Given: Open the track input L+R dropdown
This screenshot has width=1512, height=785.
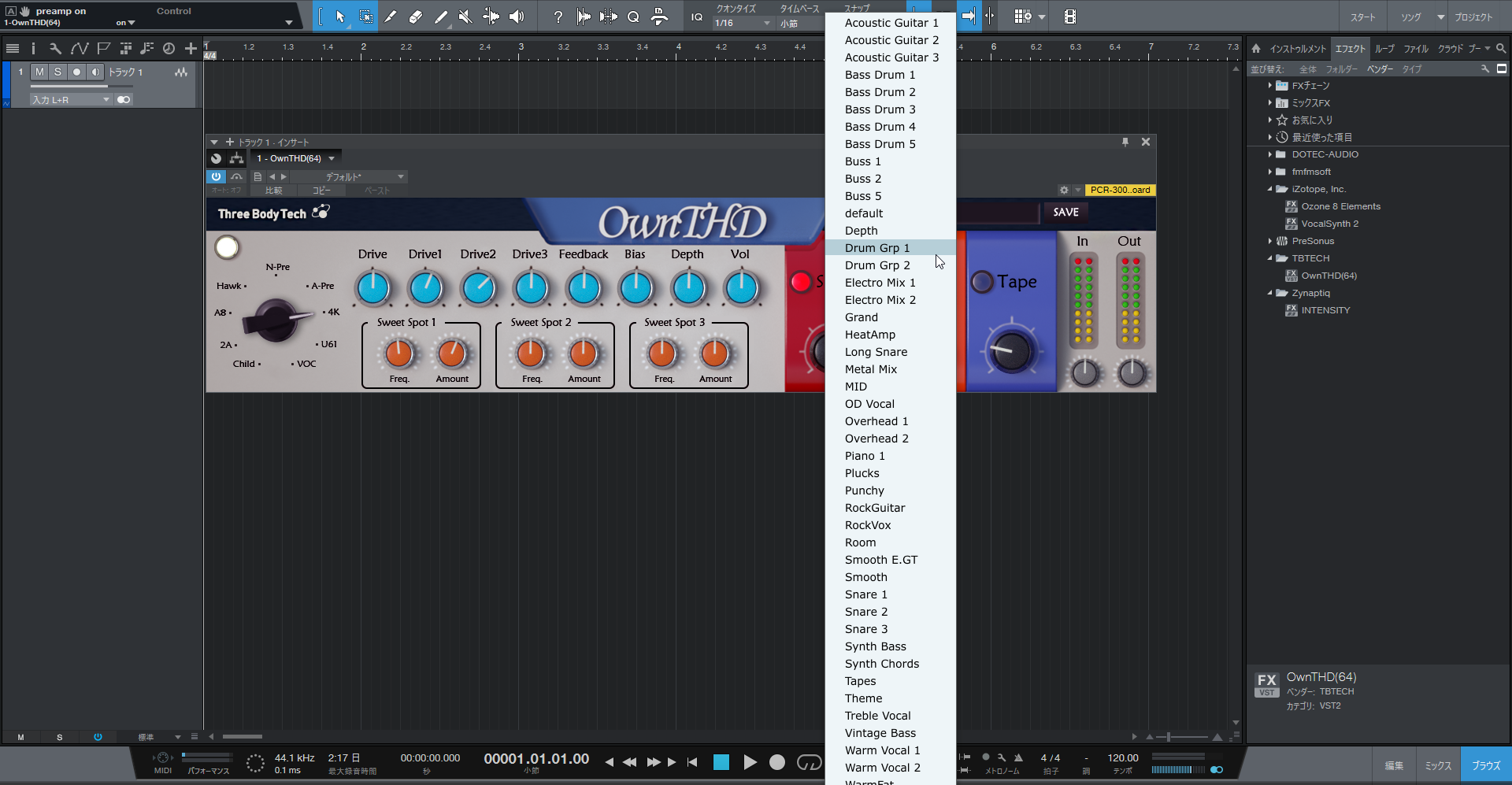Looking at the screenshot, I should [71, 100].
